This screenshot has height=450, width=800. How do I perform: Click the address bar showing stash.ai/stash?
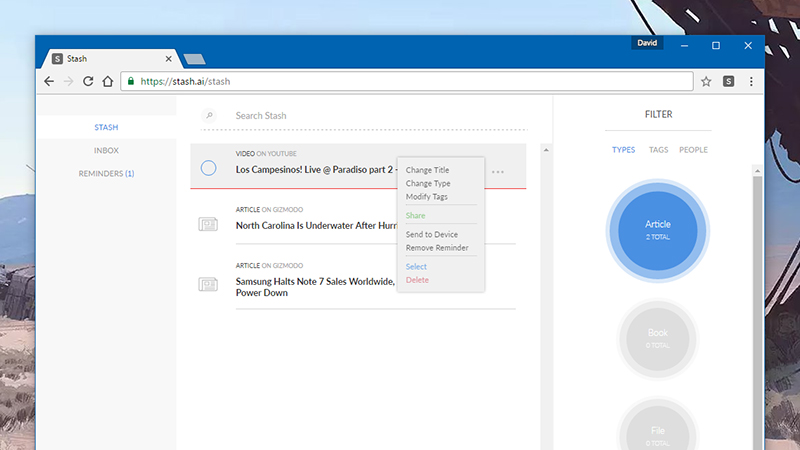point(407,81)
